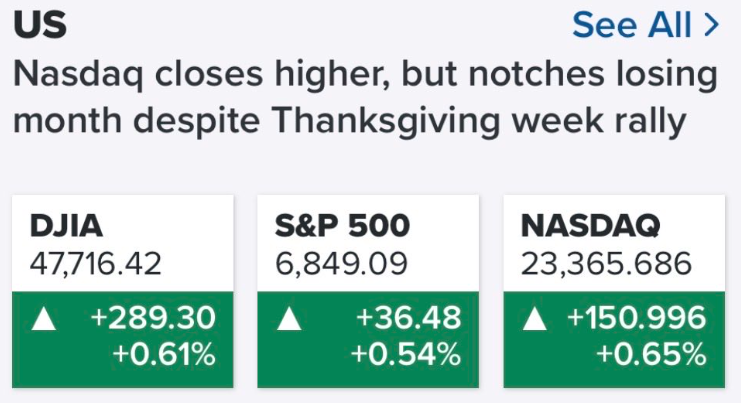
Task: Click S&P 500 up-arrow triangle icon
Action: [288, 319]
